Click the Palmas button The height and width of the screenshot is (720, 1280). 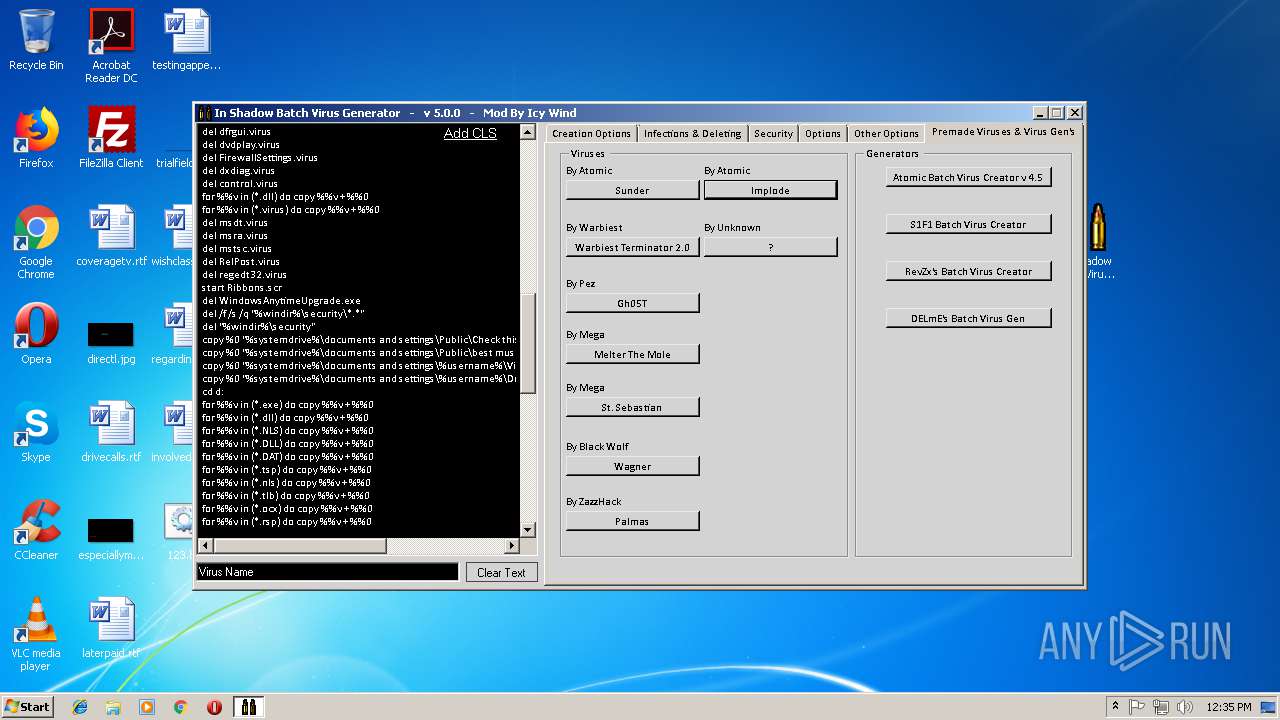[x=632, y=521]
